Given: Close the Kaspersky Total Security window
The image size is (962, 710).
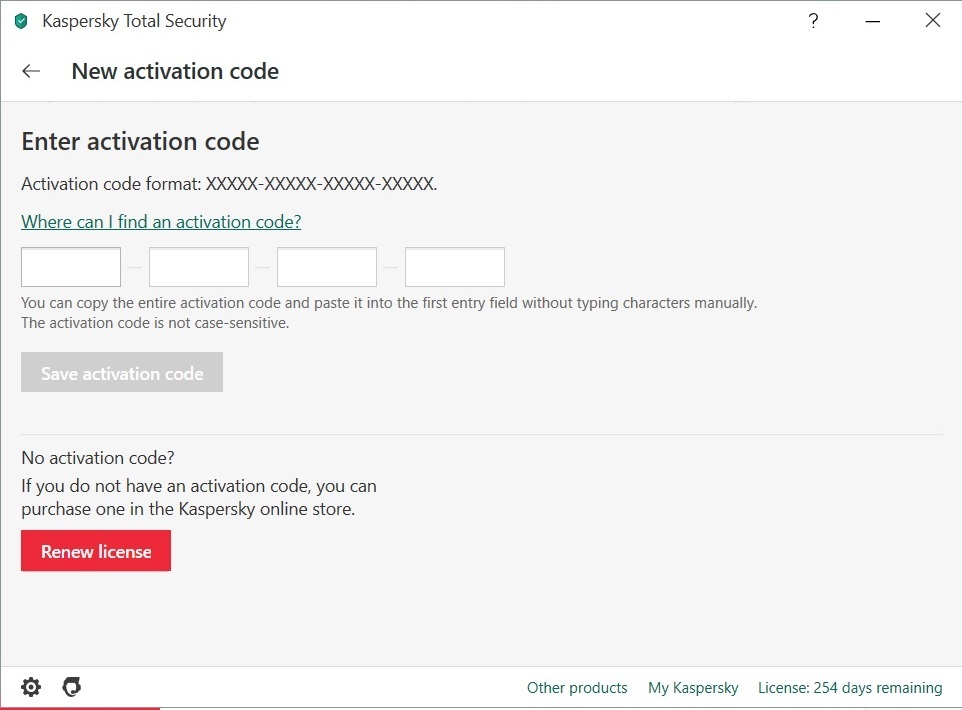Looking at the screenshot, I should coord(933,20).
